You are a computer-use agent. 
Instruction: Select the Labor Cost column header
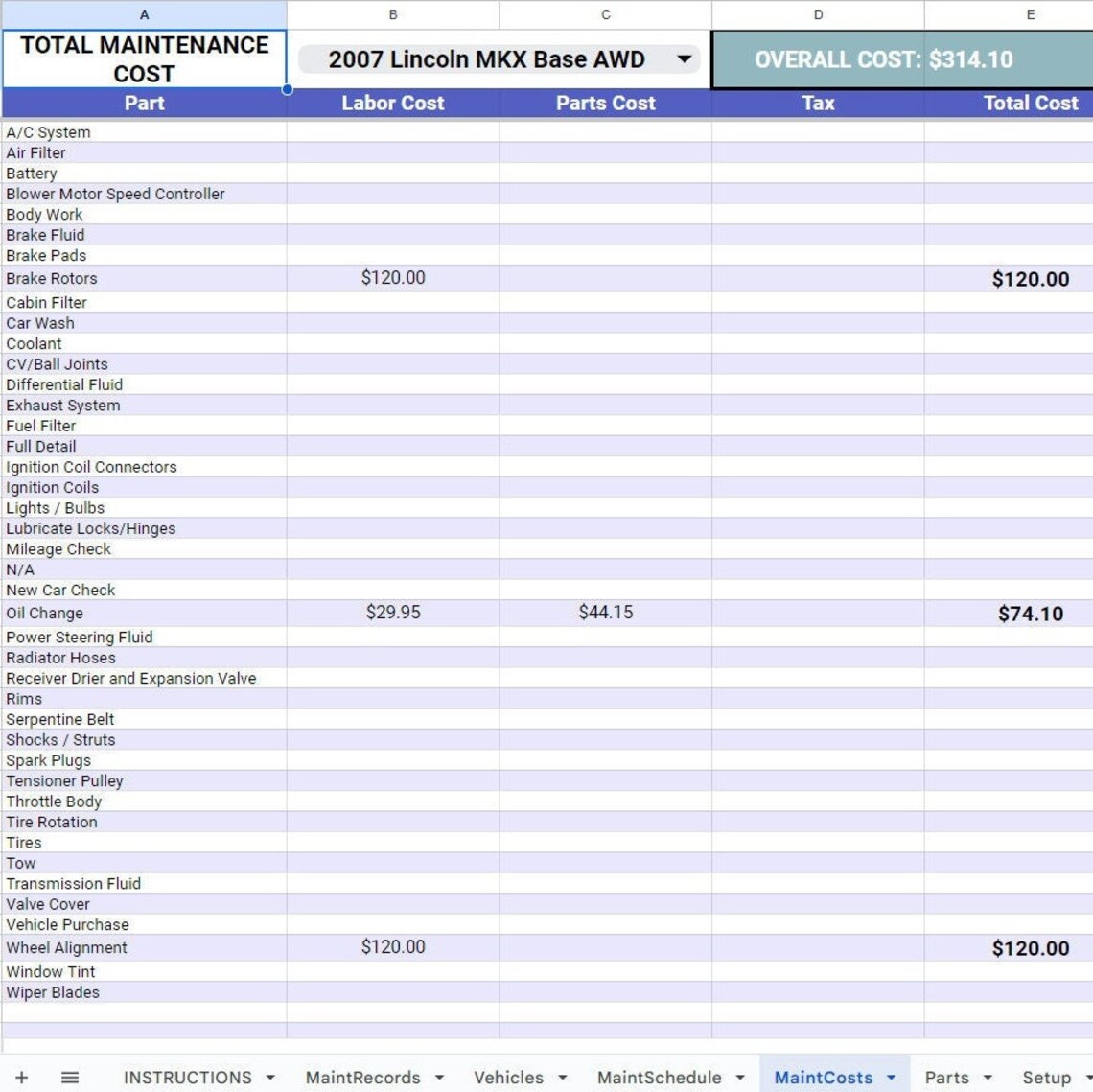coord(392,103)
